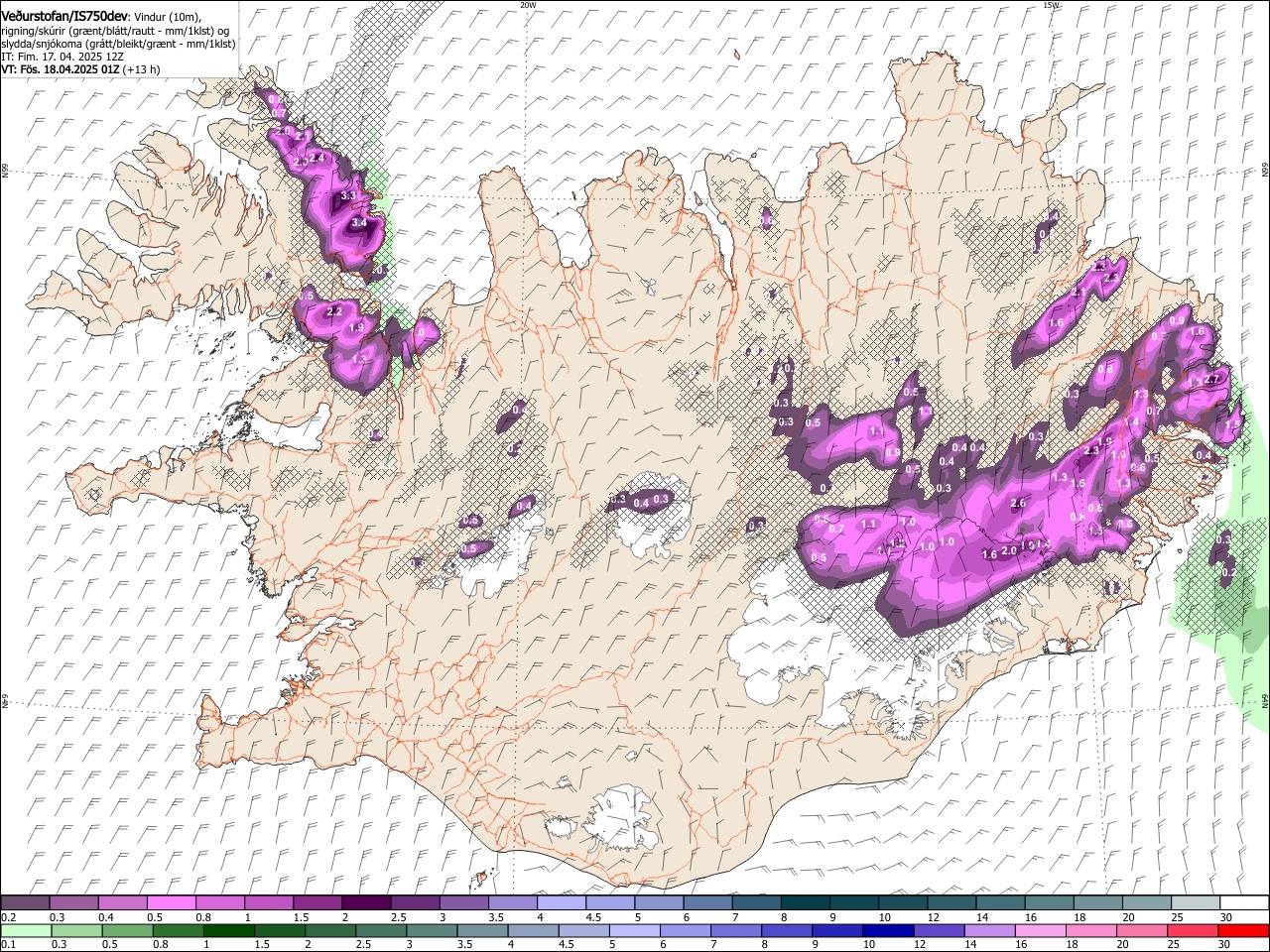The width and height of the screenshot is (1270, 952).
Task: Click the 3.4 precipitation value on the map
Action: coord(359,223)
